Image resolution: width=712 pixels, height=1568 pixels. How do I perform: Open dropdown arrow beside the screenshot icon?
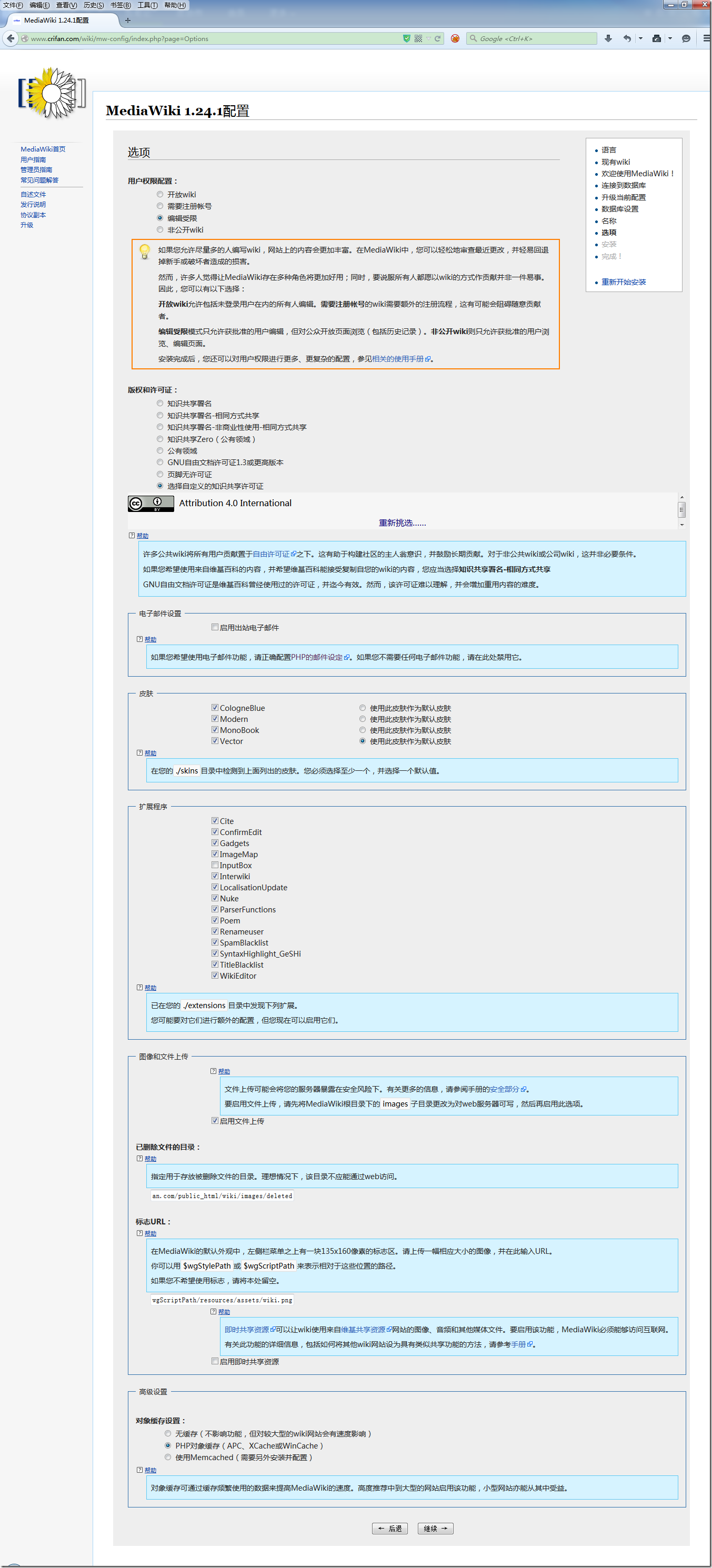coord(670,38)
